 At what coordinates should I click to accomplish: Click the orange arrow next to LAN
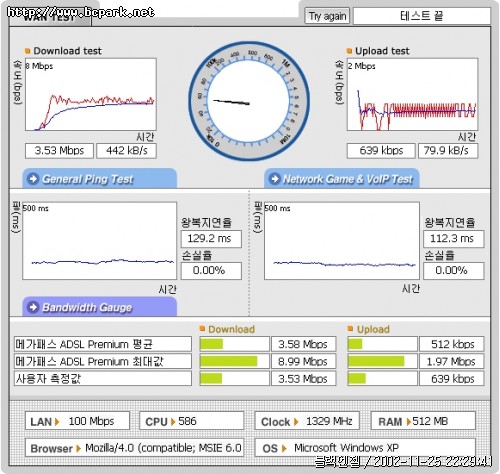(57, 422)
